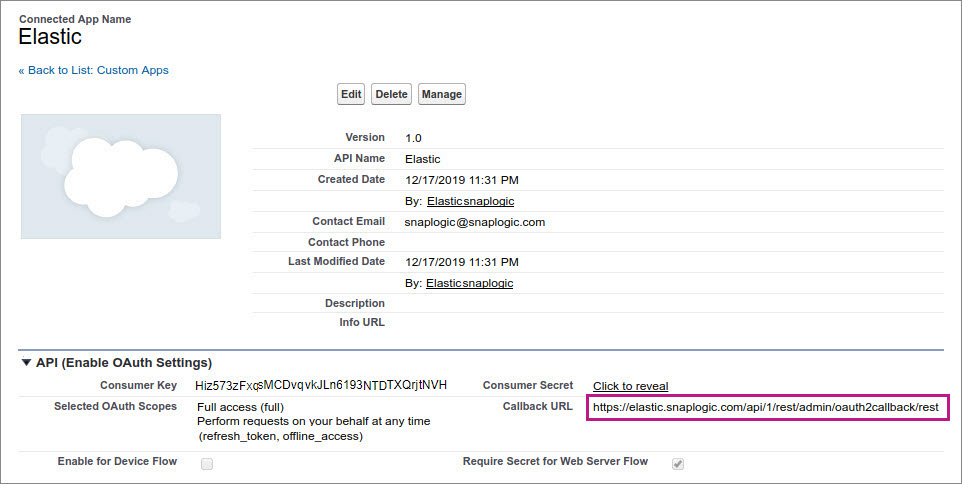Click to reveal the Consumer Secret
The image size is (962, 484).
pyautogui.click(x=630, y=386)
